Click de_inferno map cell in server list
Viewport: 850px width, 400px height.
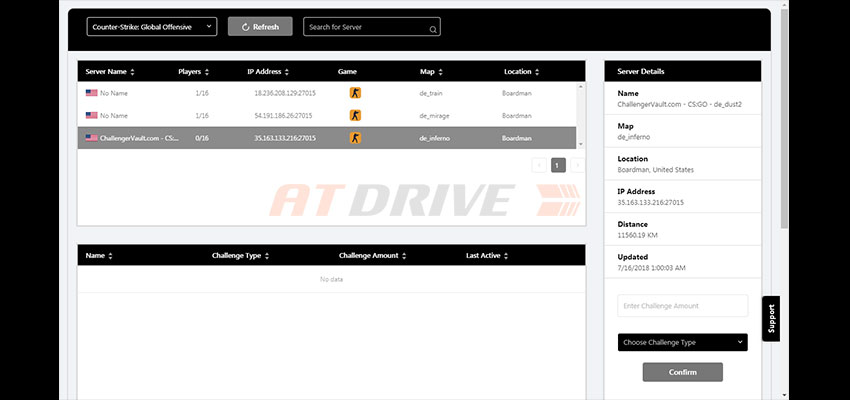point(434,138)
